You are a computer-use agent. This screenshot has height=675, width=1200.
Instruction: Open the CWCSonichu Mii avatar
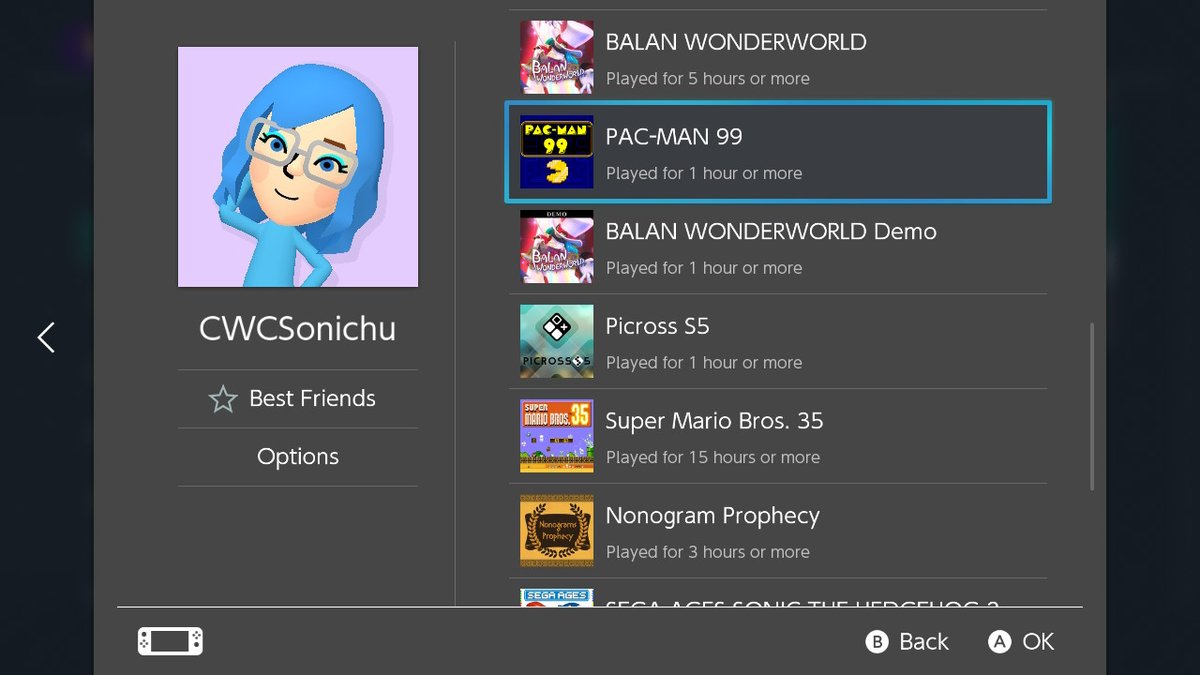[298, 167]
